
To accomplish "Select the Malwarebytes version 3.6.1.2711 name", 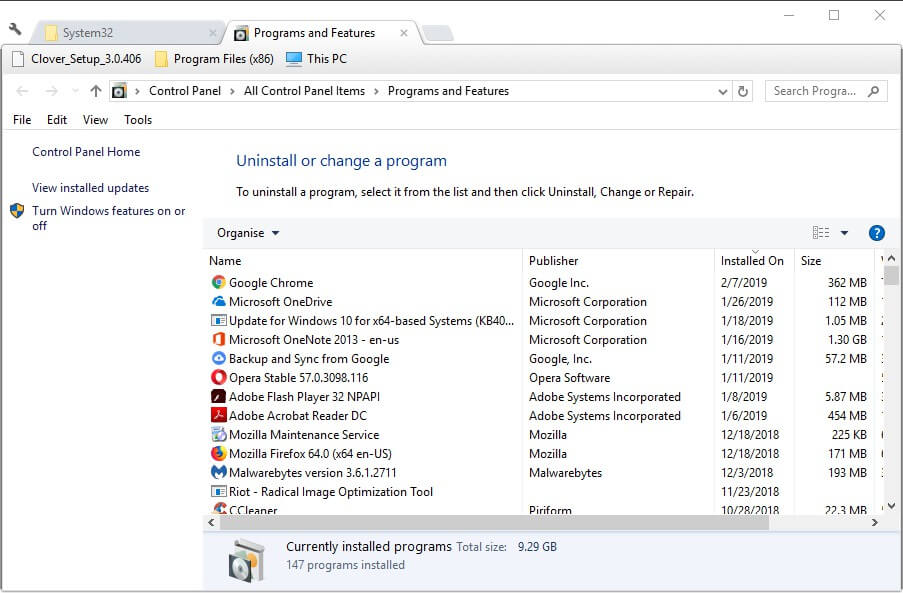I will tap(313, 472).
